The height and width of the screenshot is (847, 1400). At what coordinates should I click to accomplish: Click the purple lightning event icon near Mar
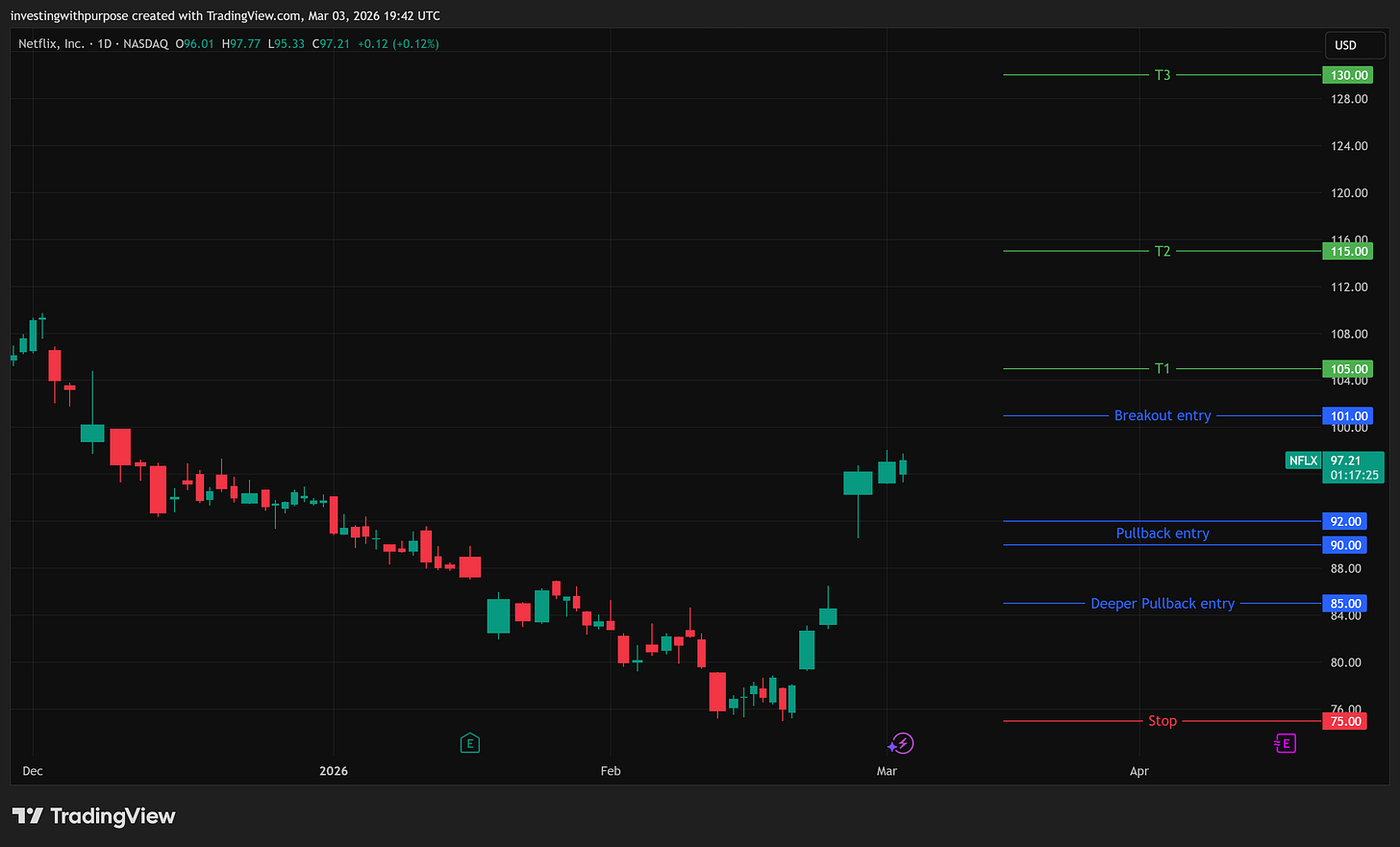pos(901,743)
